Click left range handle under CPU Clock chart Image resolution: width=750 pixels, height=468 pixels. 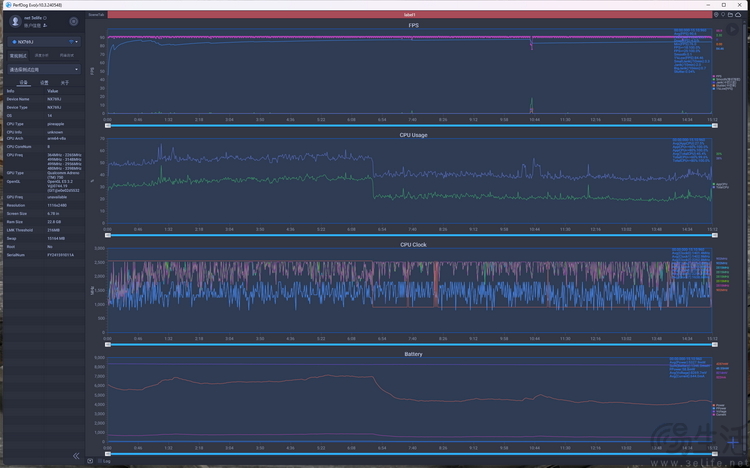point(108,345)
